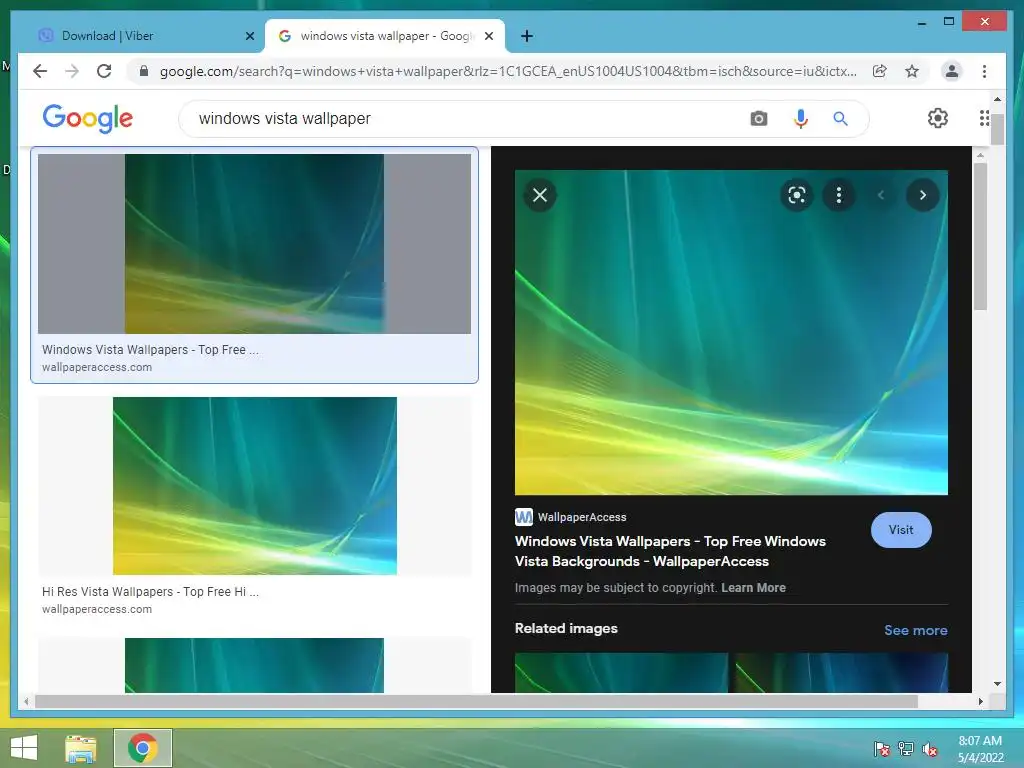Go forward with the browser arrow

coord(72,71)
